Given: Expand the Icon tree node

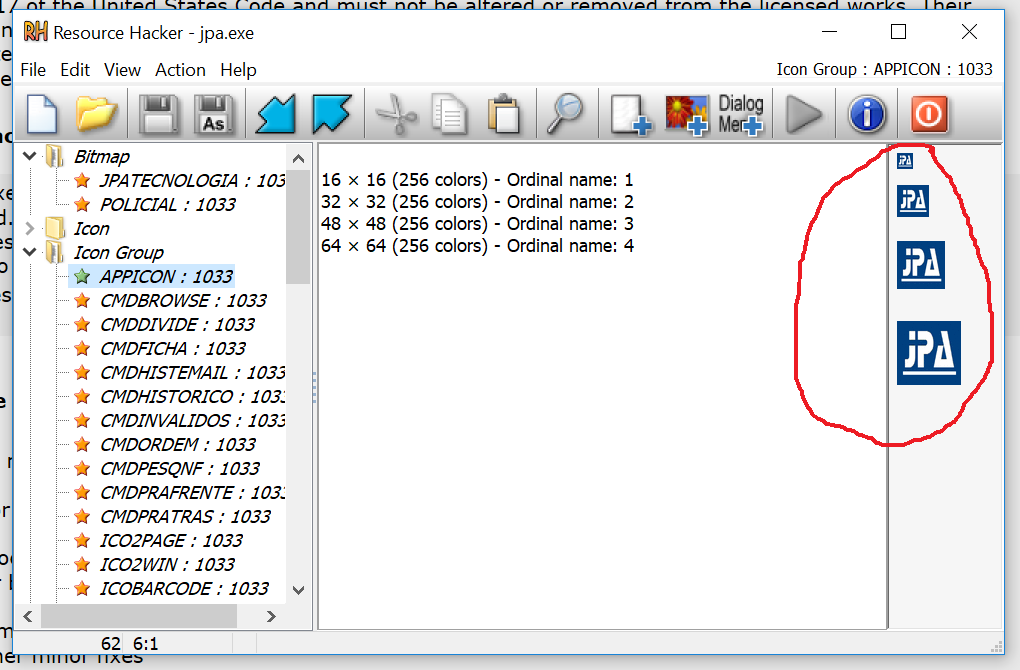Looking at the screenshot, I should tap(29, 228).
